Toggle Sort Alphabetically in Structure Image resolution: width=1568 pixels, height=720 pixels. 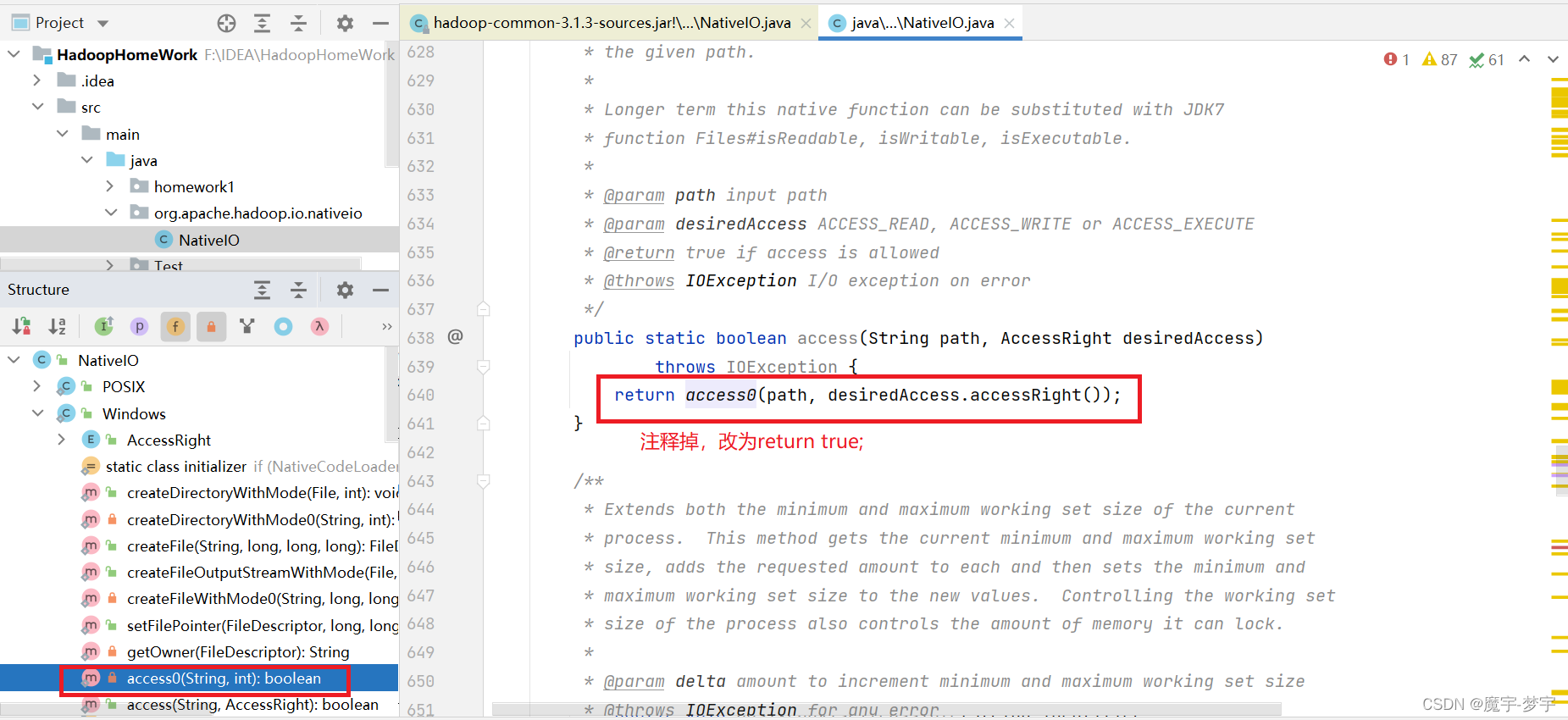(x=58, y=326)
